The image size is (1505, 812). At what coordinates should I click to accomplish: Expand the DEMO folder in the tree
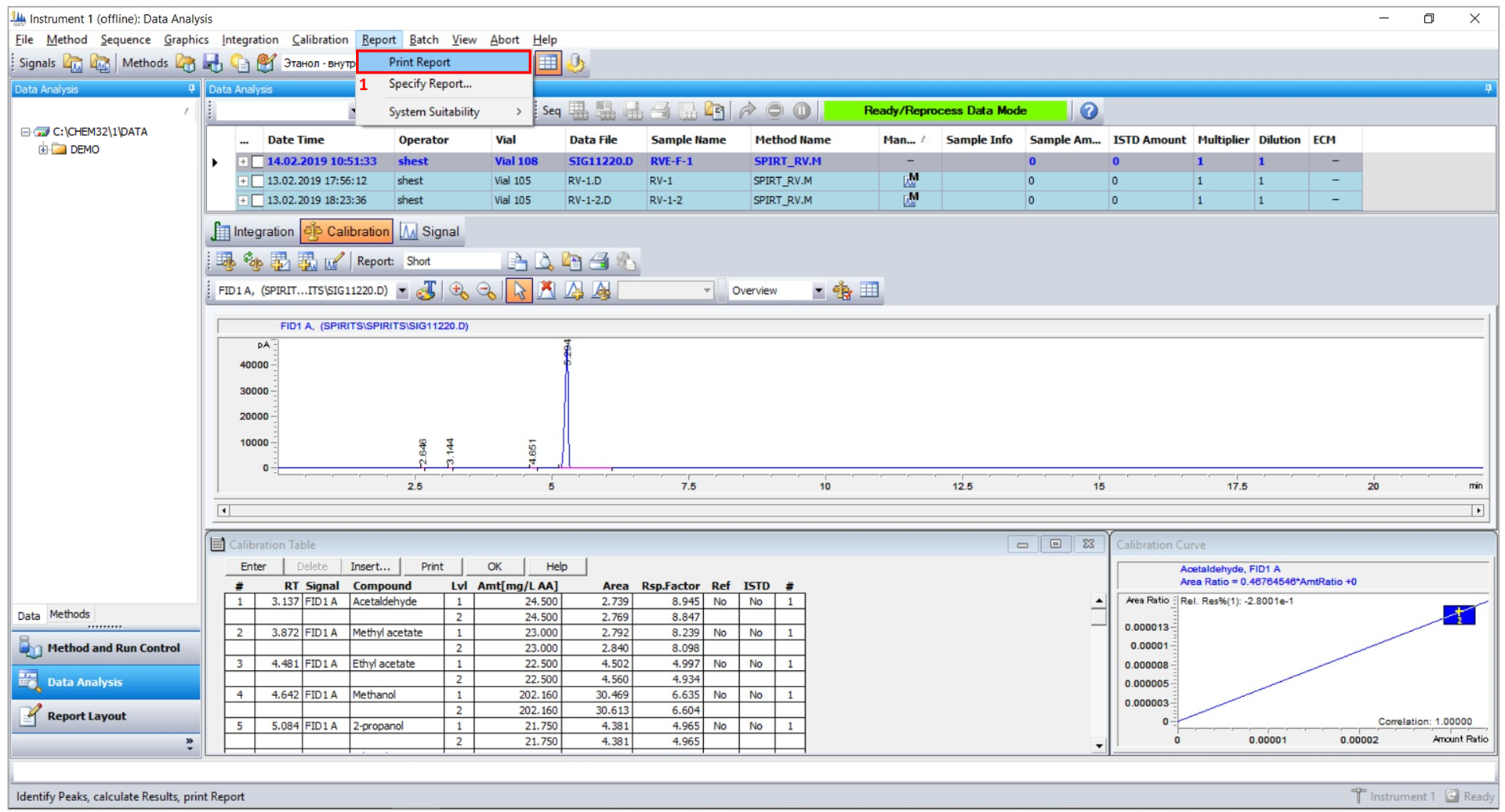click(43, 150)
